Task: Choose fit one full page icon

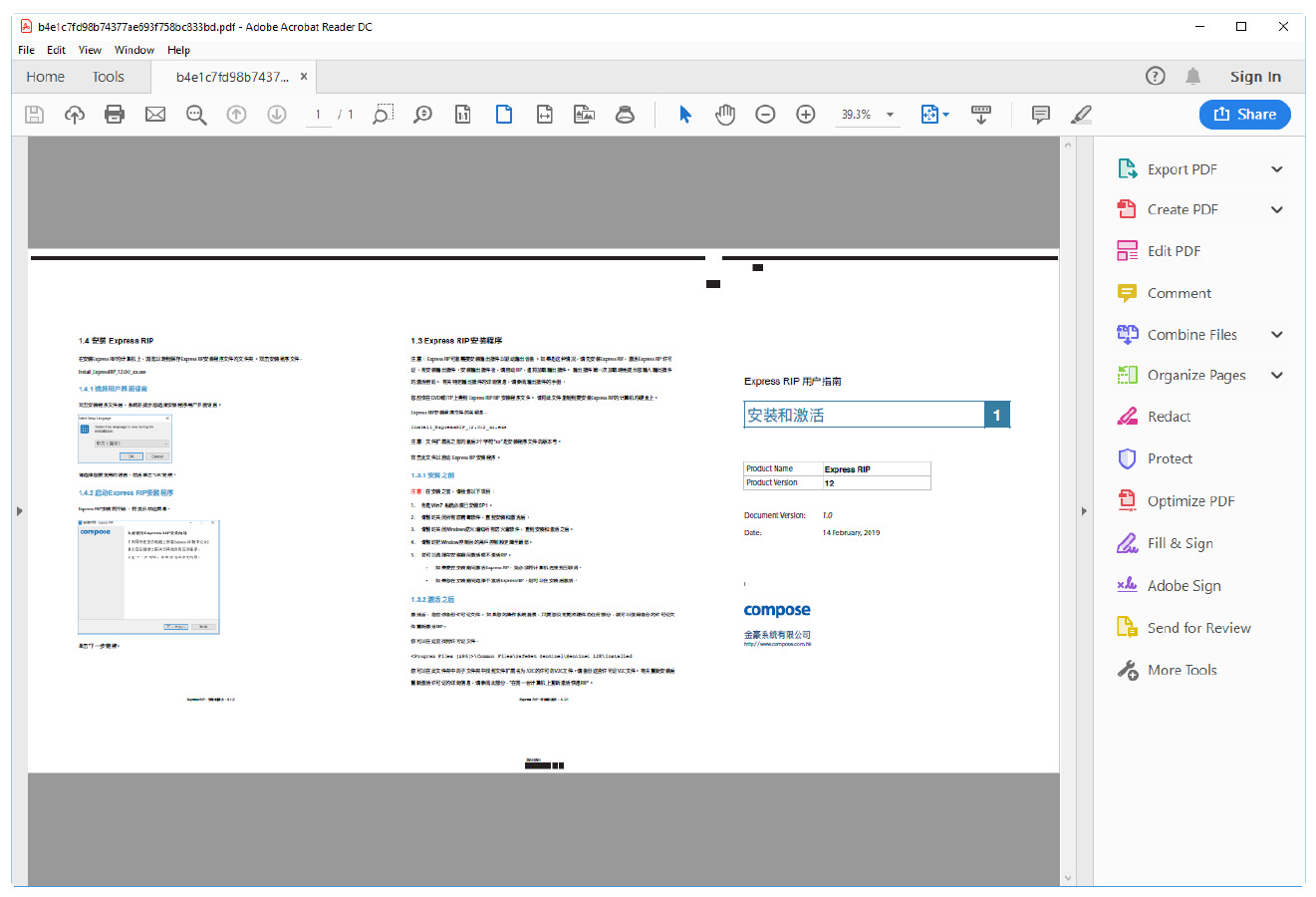Action: [x=504, y=115]
